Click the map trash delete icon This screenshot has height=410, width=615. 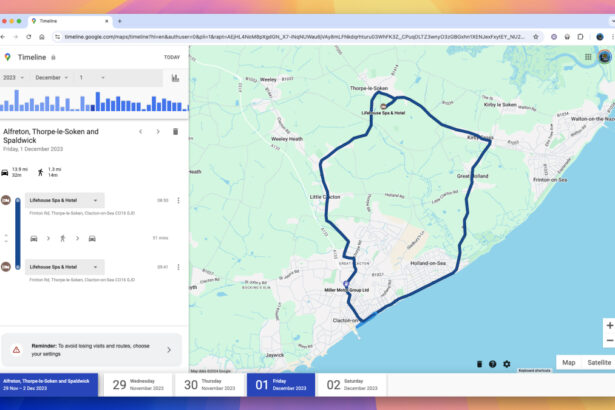[x=479, y=364]
